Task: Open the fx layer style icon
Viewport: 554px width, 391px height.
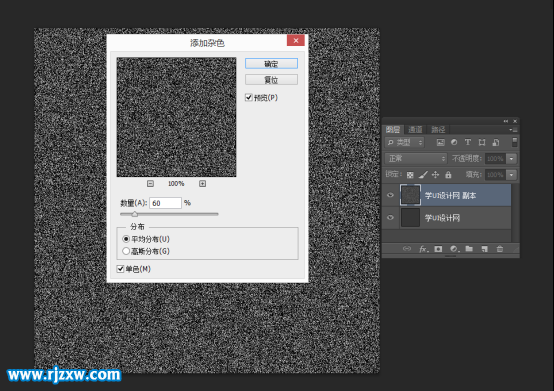Action: (x=424, y=249)
